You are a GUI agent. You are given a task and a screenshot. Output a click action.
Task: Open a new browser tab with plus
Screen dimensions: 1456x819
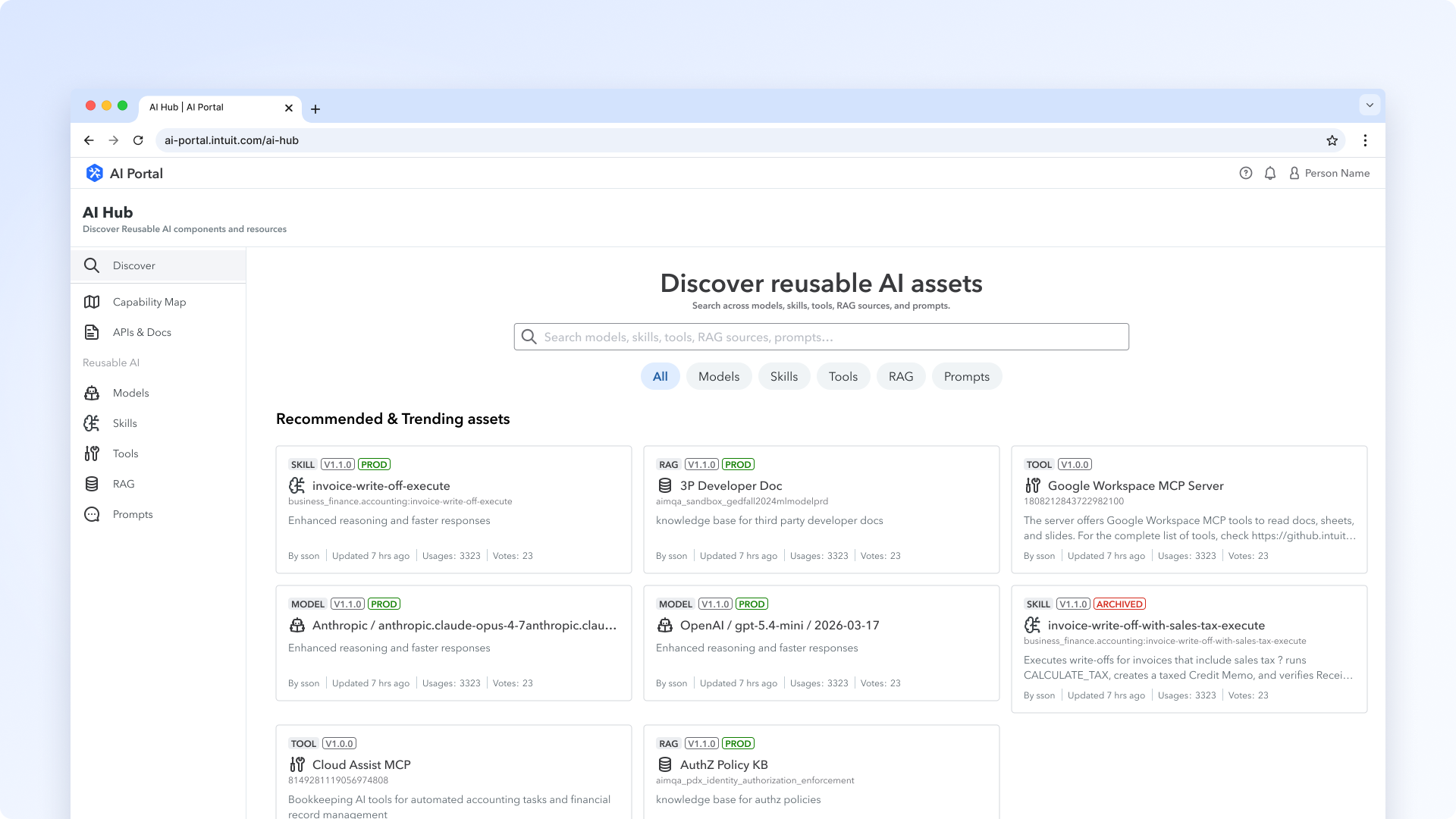315,108
